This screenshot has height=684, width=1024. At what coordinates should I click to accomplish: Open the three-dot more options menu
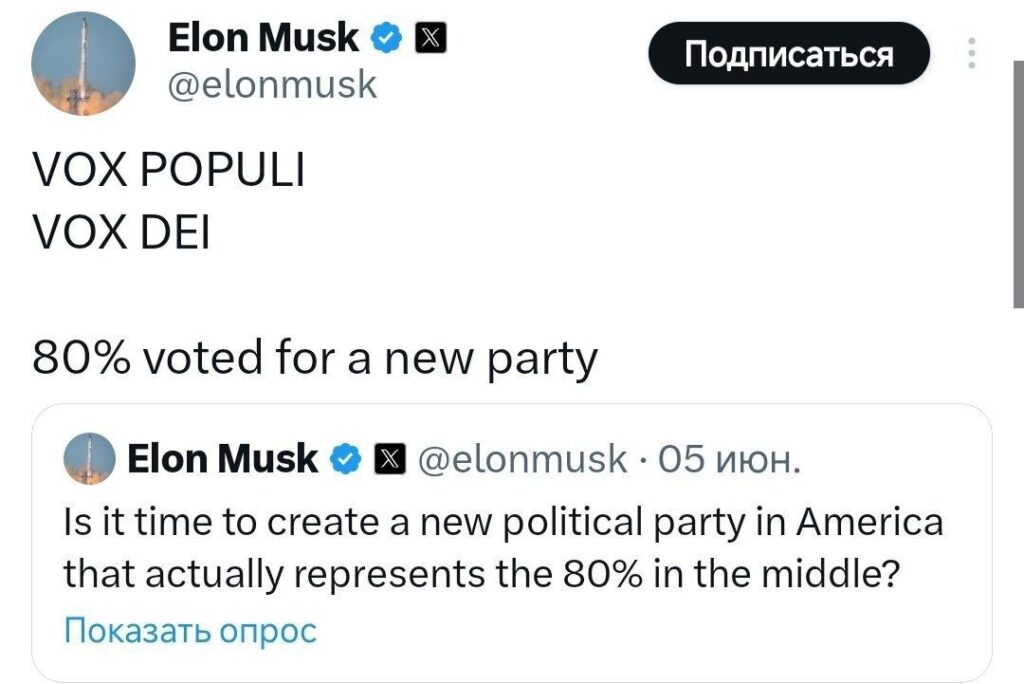pyautogui.click(x=969, y=54)
